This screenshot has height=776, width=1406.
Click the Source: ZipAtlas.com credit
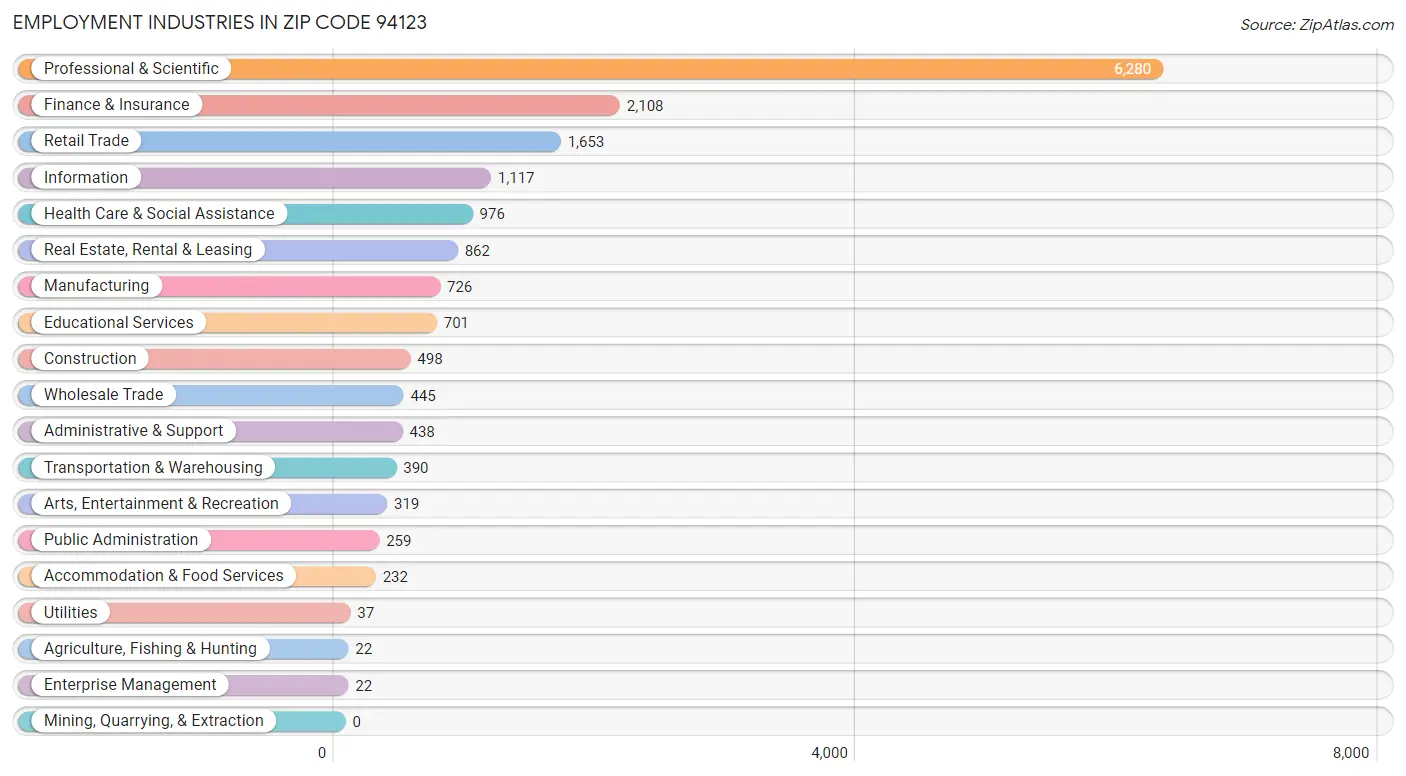[x=1317, y=25]
